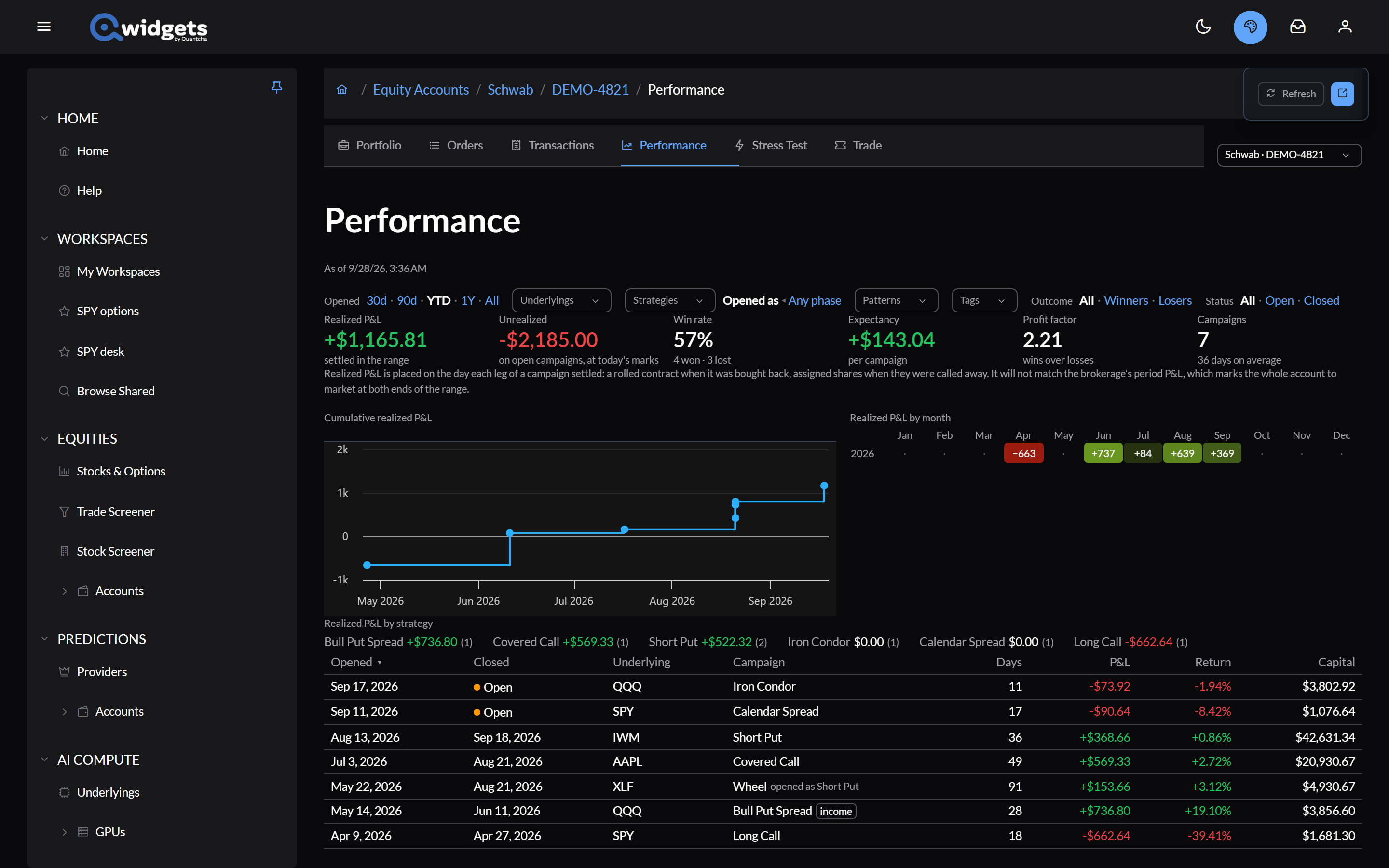This screenshot has width=1389, height=868.
Task: Switch to the Portfolio tab
Action: [x=369, y=145]
